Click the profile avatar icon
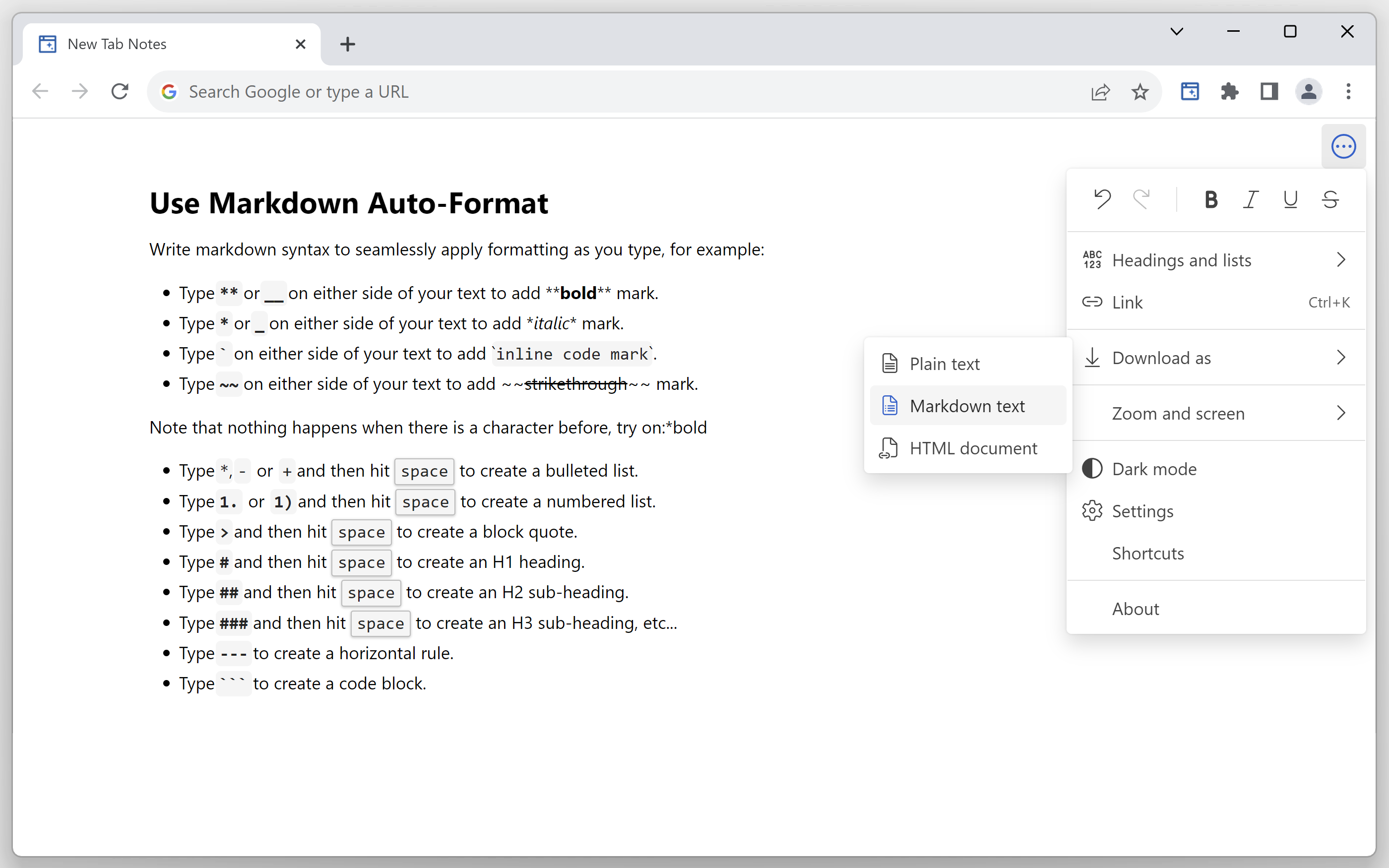 pos(1309,91)
